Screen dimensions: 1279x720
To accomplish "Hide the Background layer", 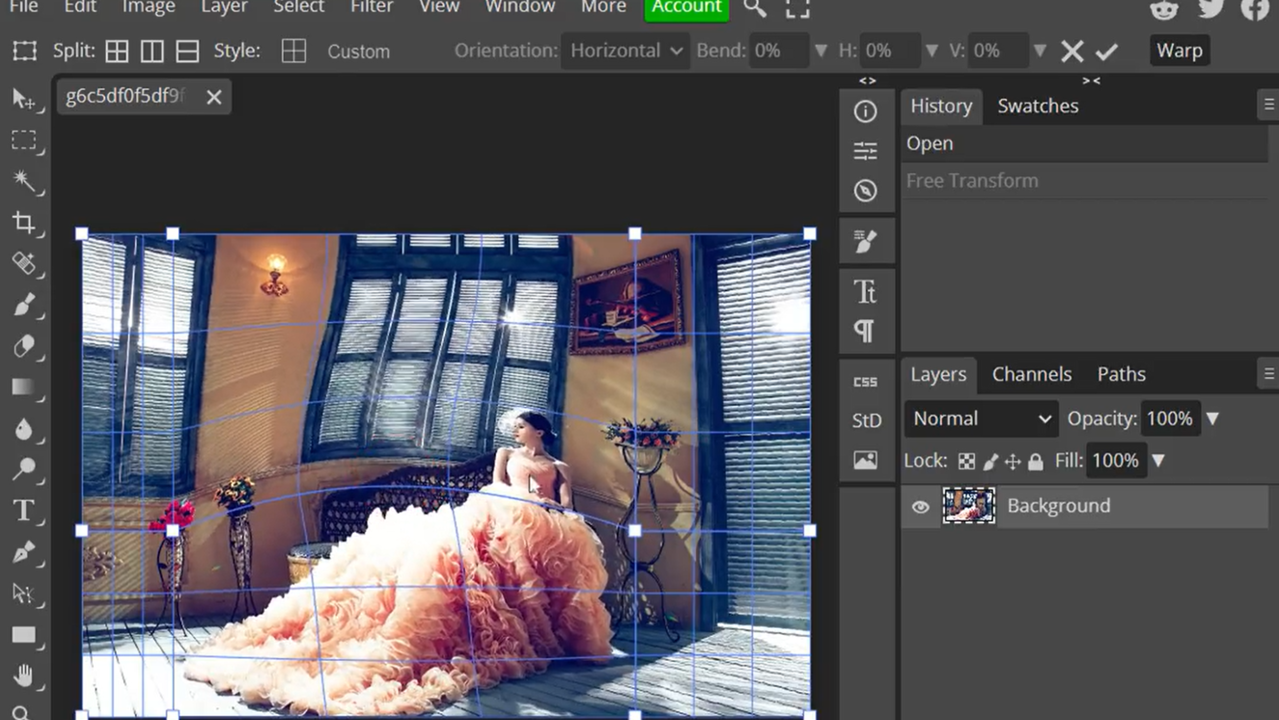I will point(919,506).
